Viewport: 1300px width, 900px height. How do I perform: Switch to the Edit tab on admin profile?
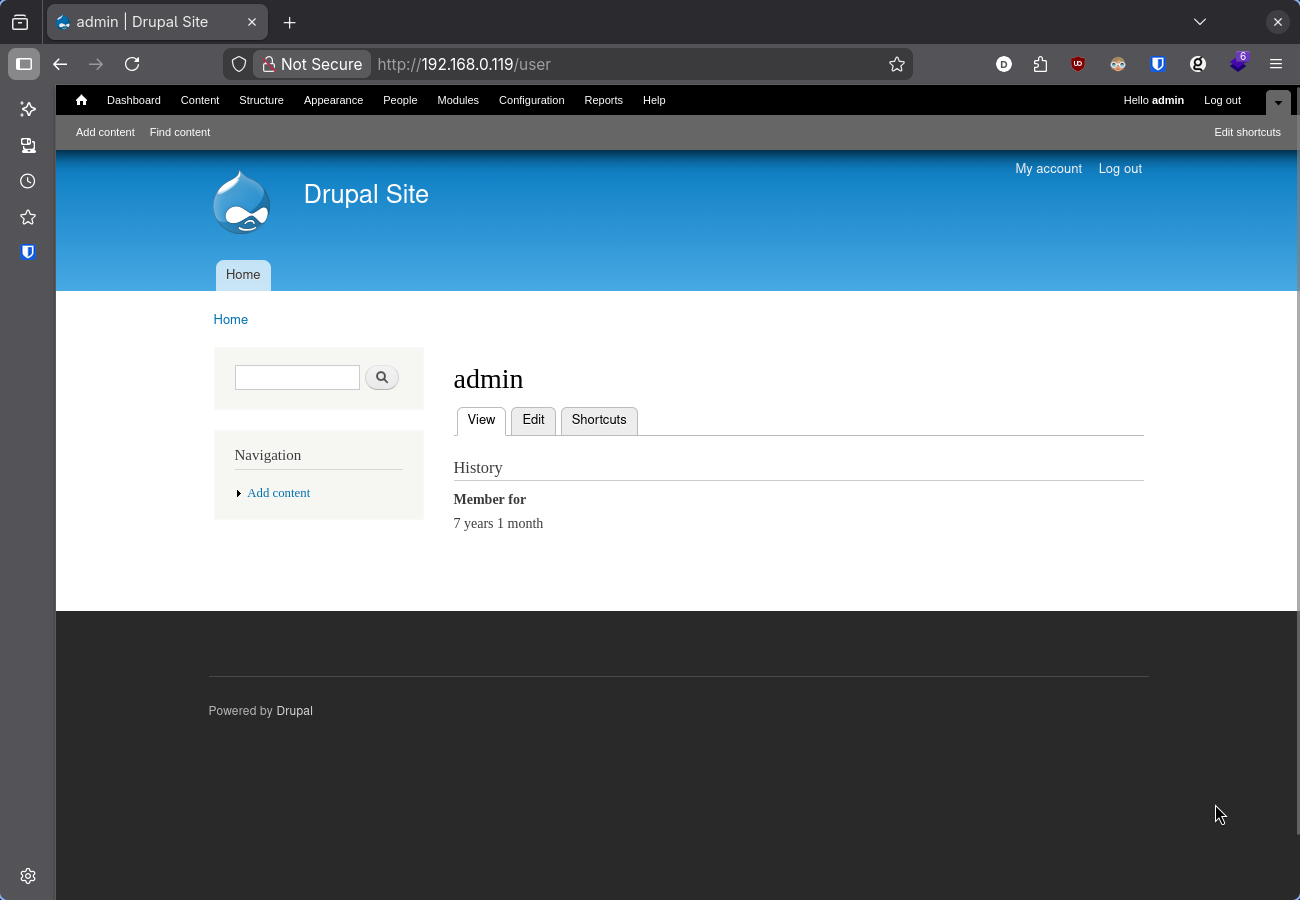(x=533, y=420)
